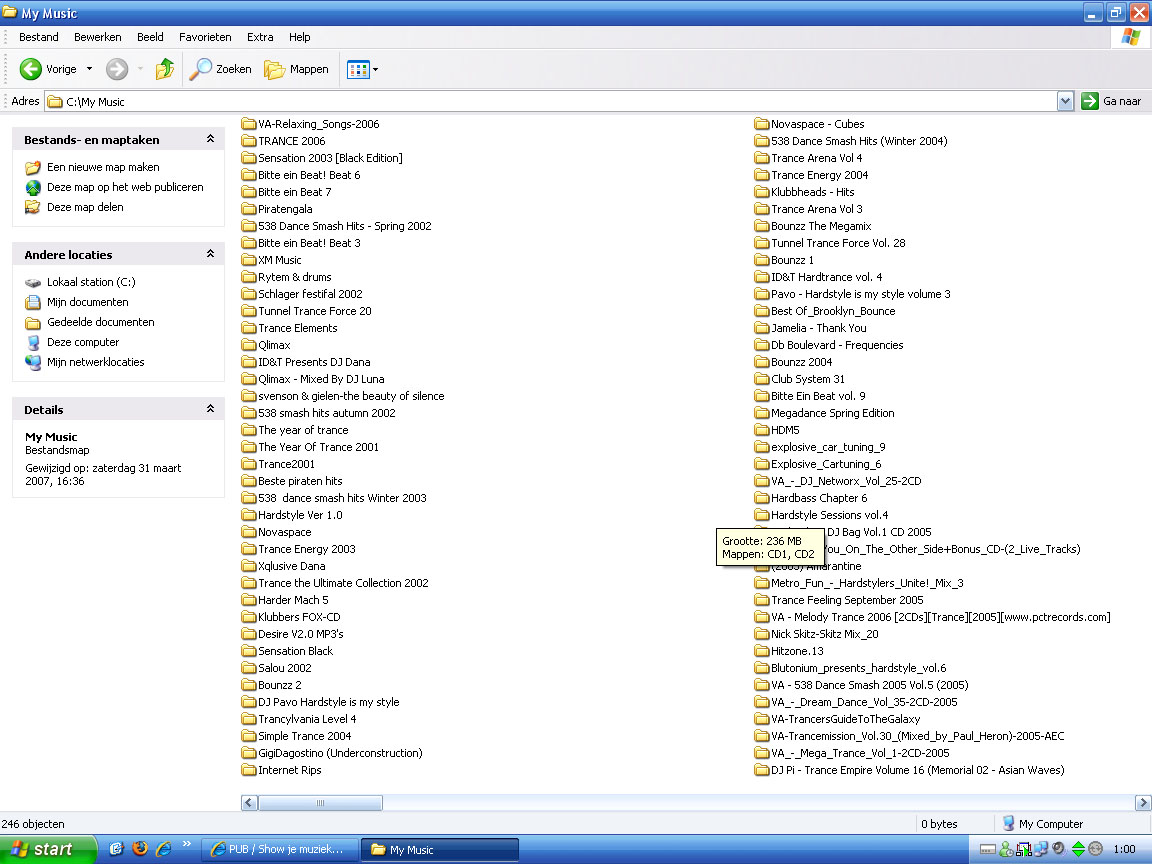Image resolution: width=1152 pixels, height=864 pixels.
Task: Select the HDM5 folder icon
Action: tap(762, 430)
